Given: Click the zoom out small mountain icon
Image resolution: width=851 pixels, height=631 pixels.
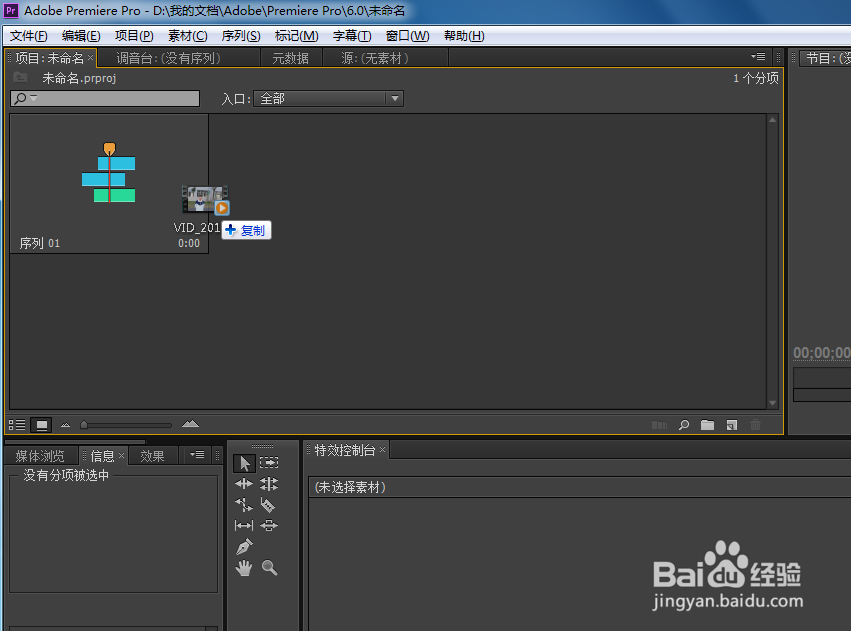Looking at the screenshot, I should pos(65,425).
